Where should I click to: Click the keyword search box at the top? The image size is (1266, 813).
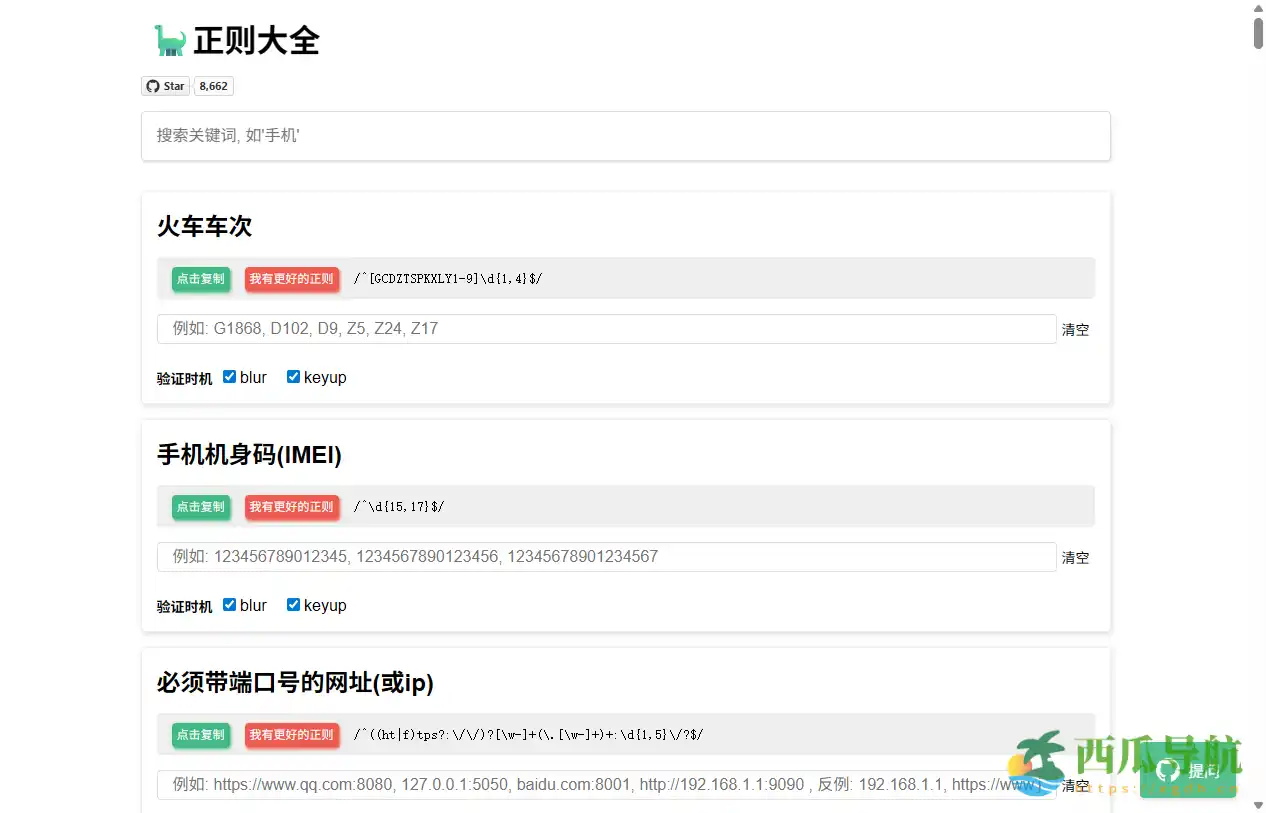626,136
